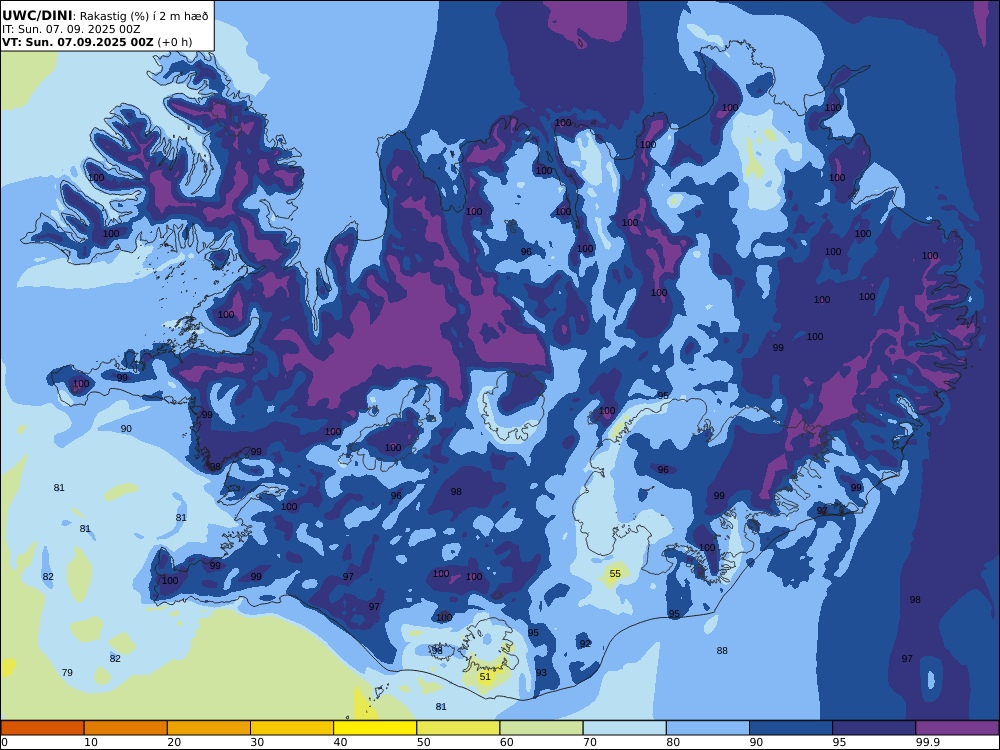Click the legend label '70'
This screenshot has height=750, width=1000.
coord(590,742)
